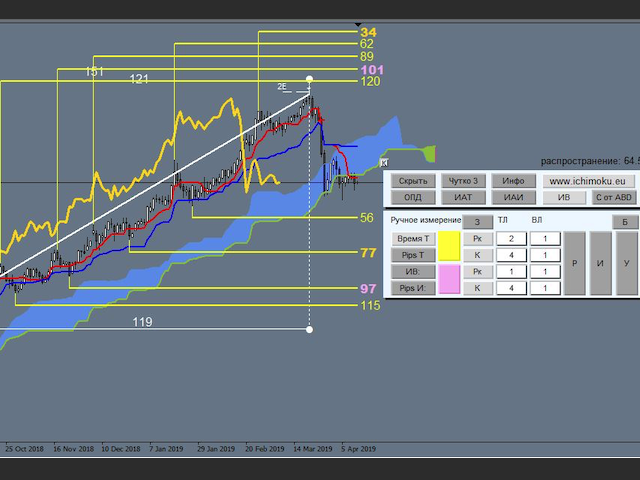Click the pink color swatch

[449, 280]
